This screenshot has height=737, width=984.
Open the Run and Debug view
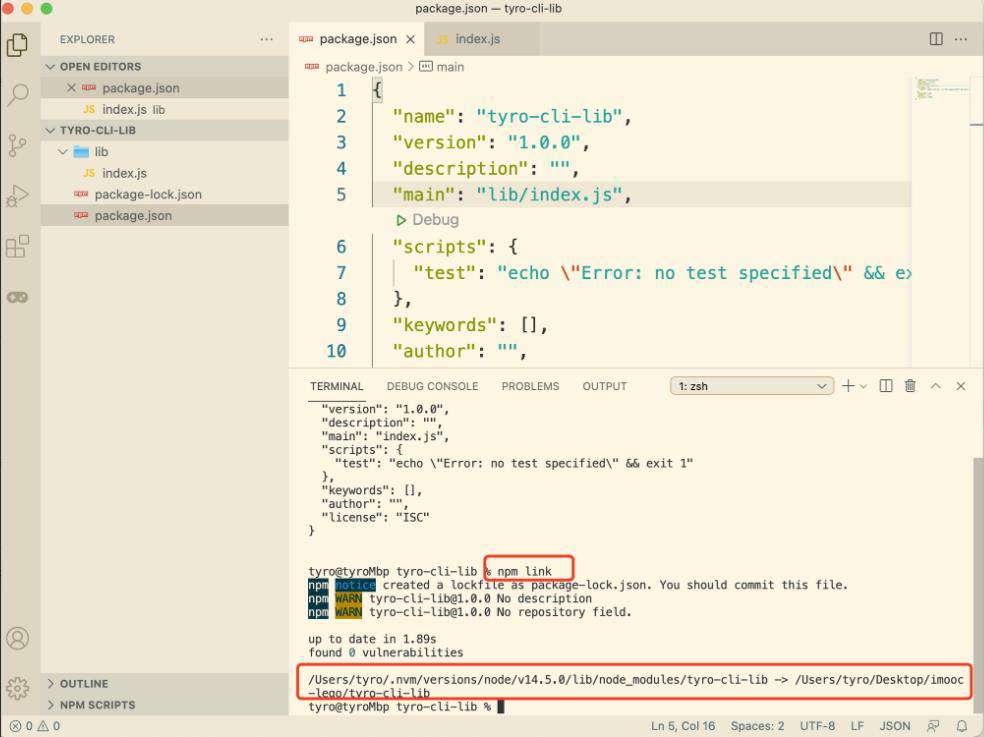(x=18, y=196)
